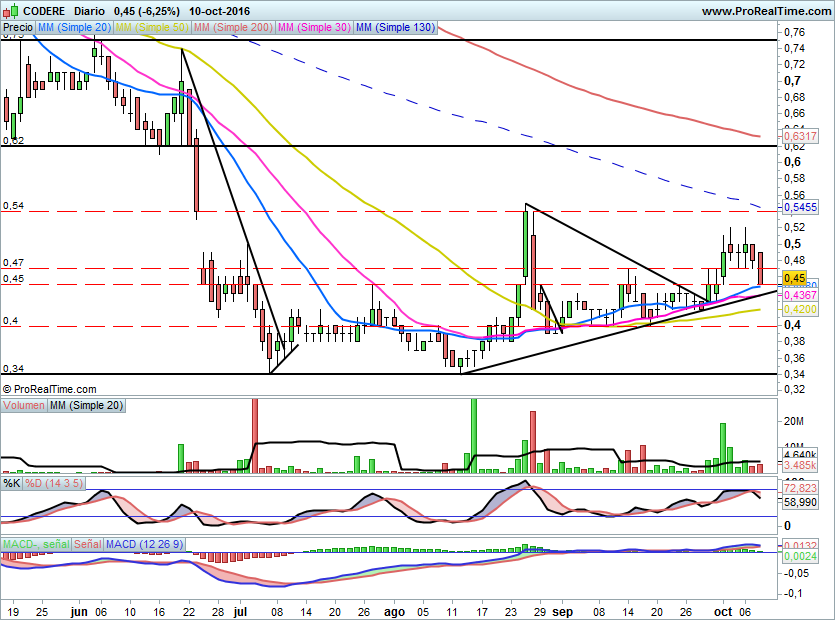Click the MM (Simple 20) blue price label
835x620 pixels.
tap(74, 28)
